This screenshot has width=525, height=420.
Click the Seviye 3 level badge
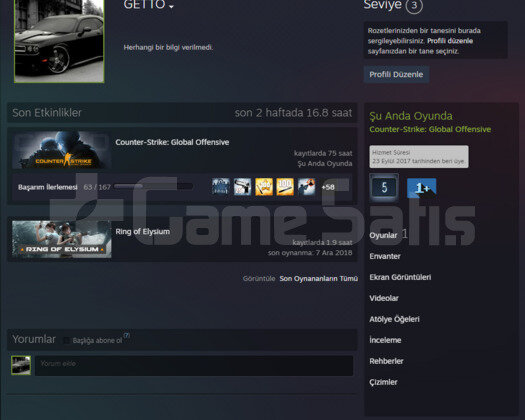pyautogui.click(x=414, y=5)
